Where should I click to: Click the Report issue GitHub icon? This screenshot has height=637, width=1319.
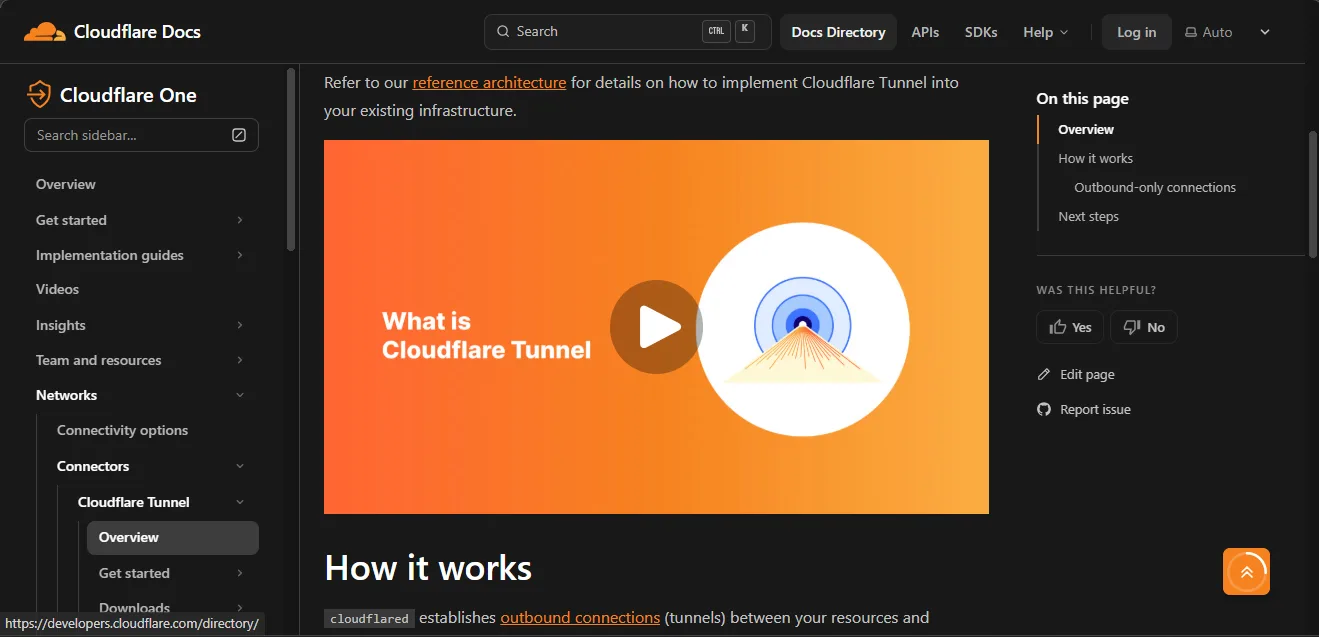pyautogui.click(x=1044, y=410)
